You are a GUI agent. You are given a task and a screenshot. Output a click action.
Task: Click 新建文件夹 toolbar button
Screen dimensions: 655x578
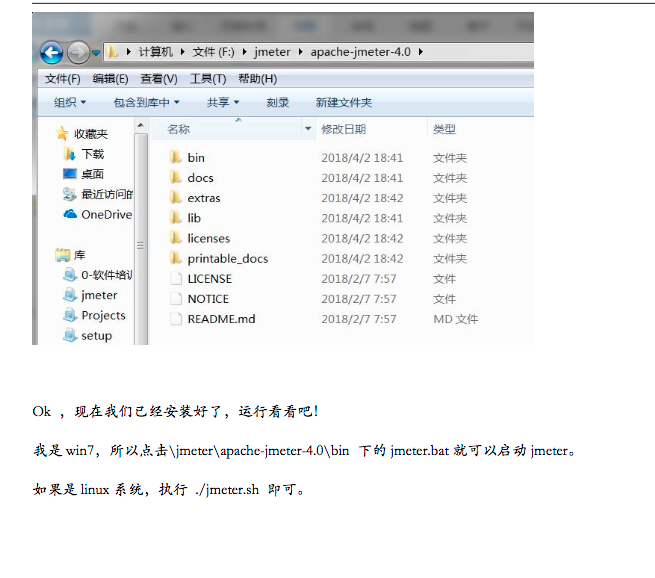(x=344, y=102)
